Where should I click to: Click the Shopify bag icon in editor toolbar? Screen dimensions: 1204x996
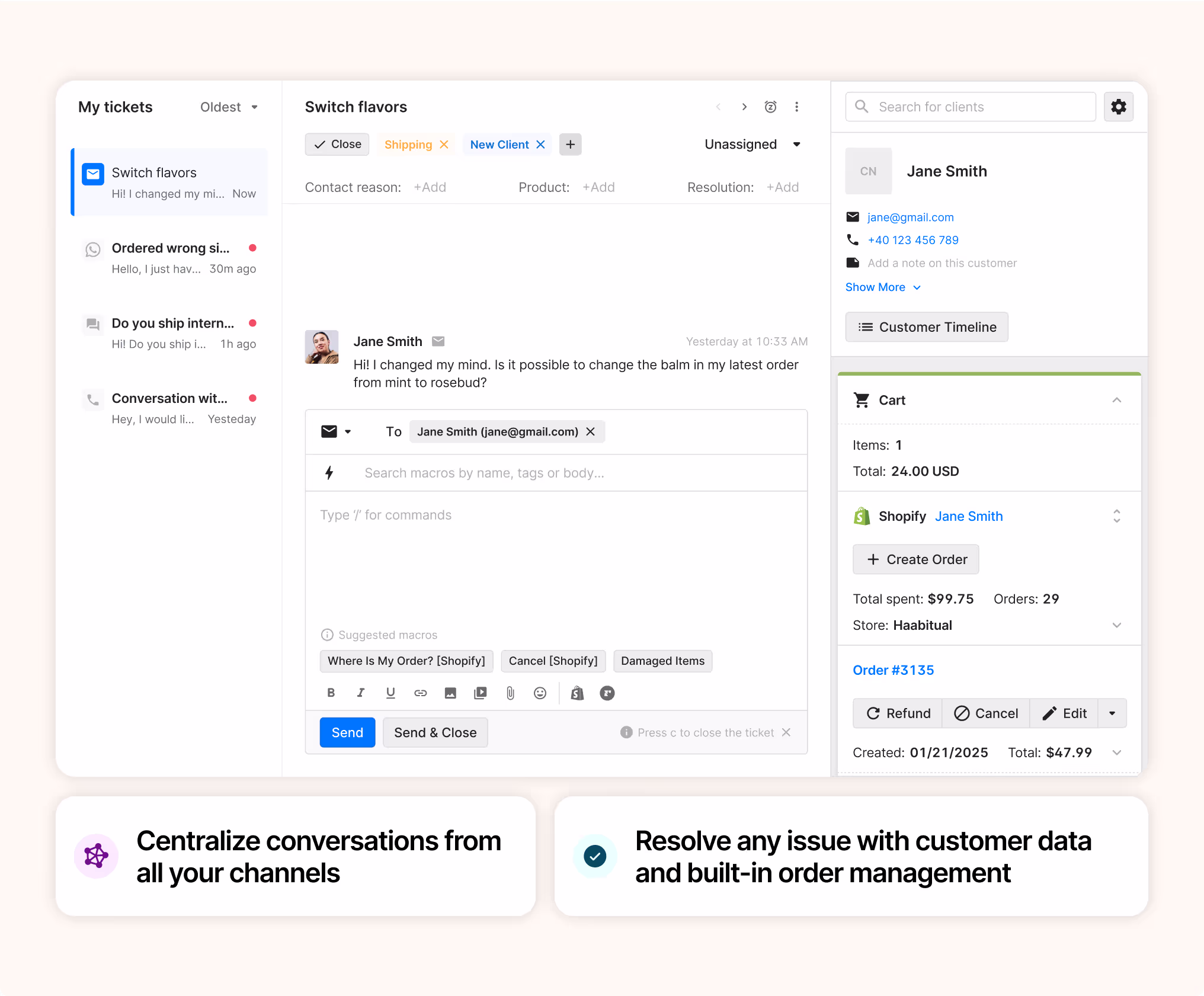pos(577,693)
